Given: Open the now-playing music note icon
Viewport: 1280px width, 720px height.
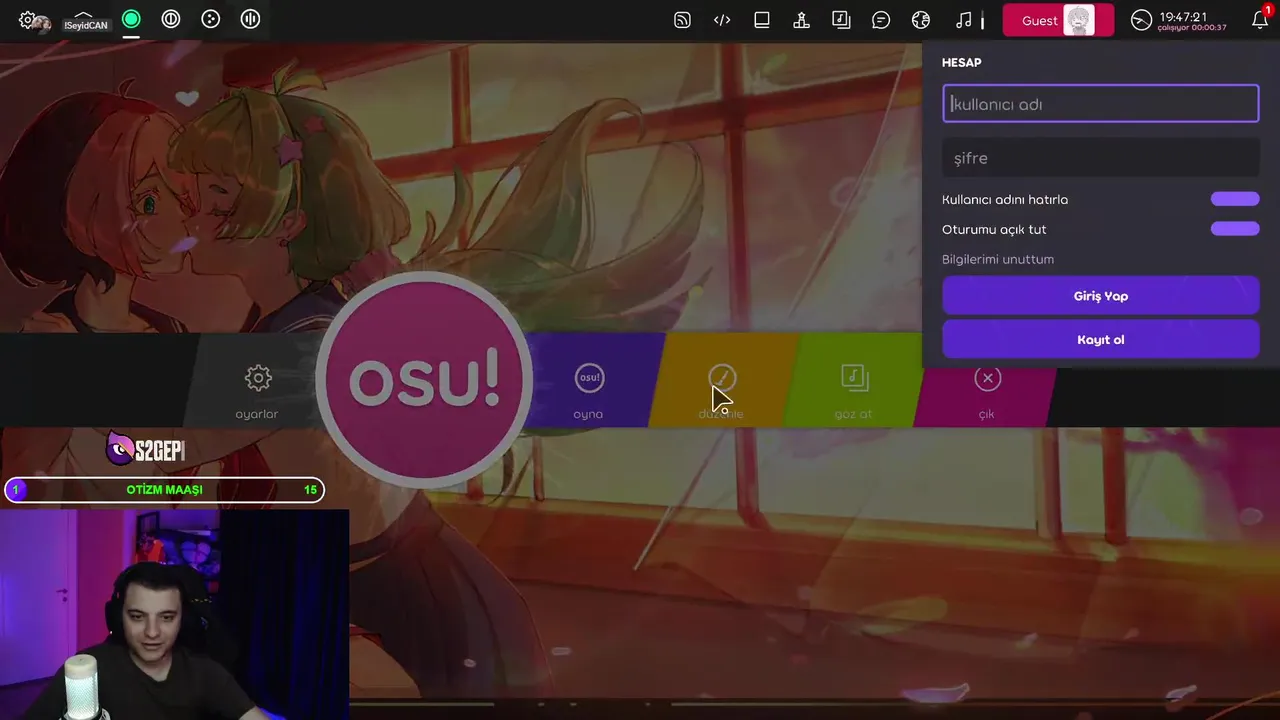Looking at the screenshot, I should pyautogui.click(x=964, y=20).
